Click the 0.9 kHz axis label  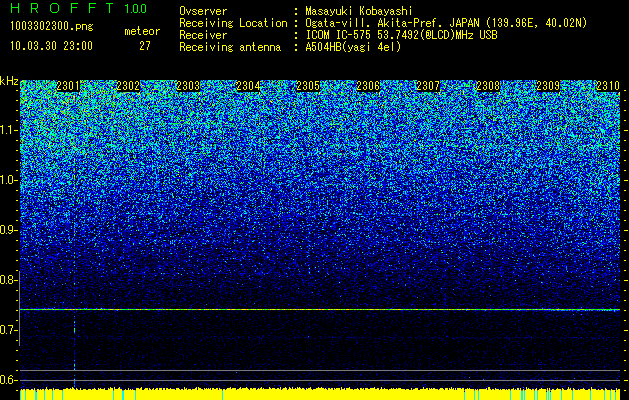(x=8, y=230)
